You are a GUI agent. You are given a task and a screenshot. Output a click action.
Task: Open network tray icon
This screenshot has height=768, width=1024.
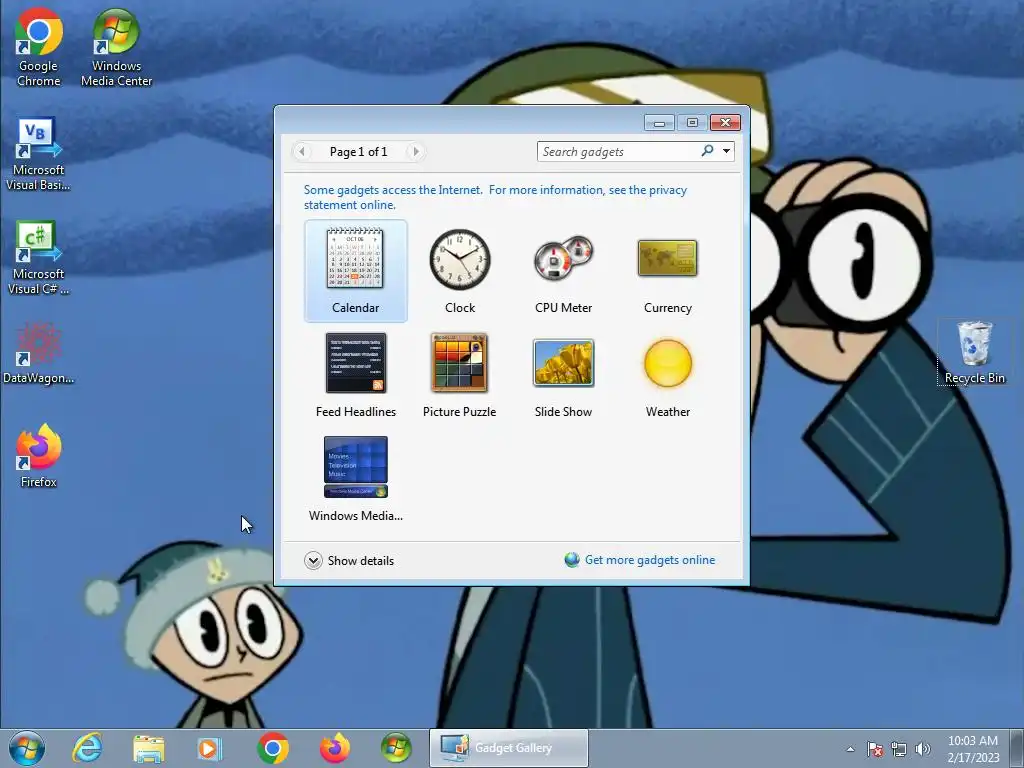point(899,749)
